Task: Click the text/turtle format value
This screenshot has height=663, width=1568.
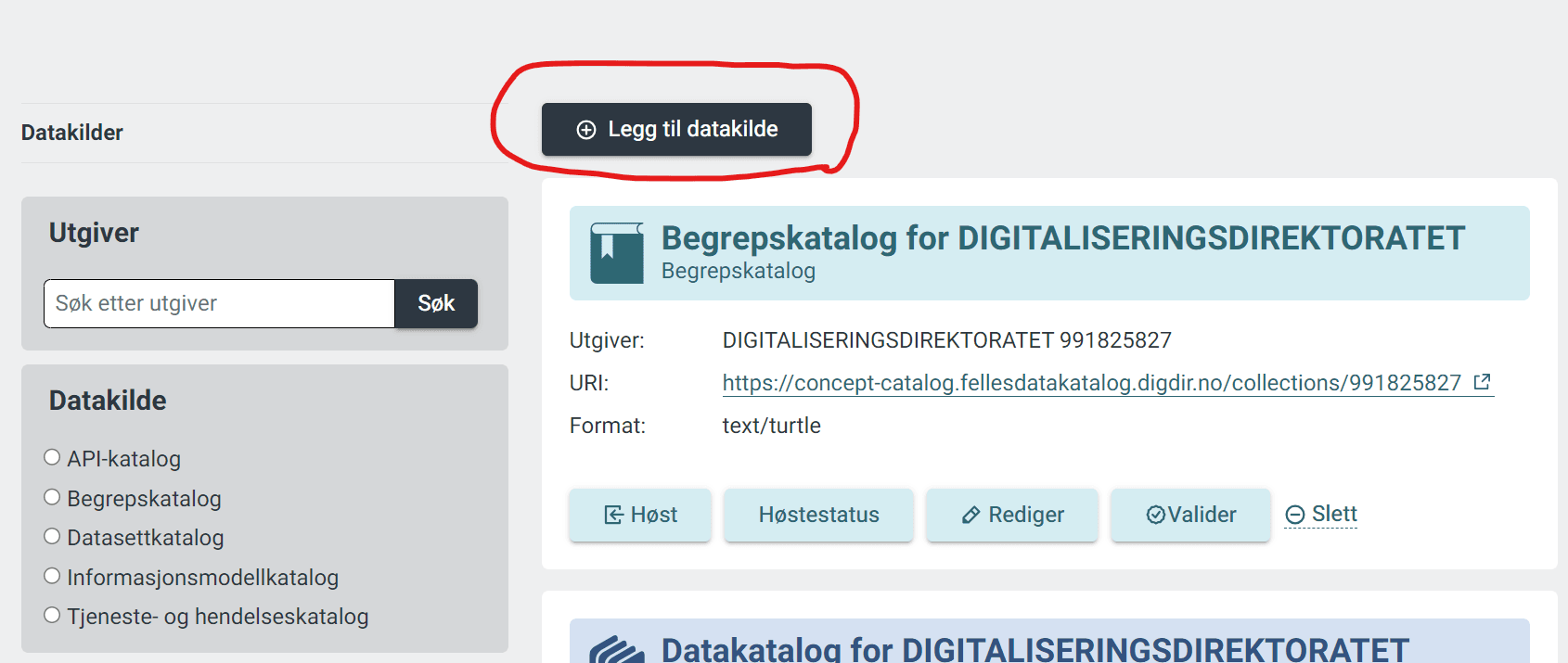Action: tap(772, 426)
